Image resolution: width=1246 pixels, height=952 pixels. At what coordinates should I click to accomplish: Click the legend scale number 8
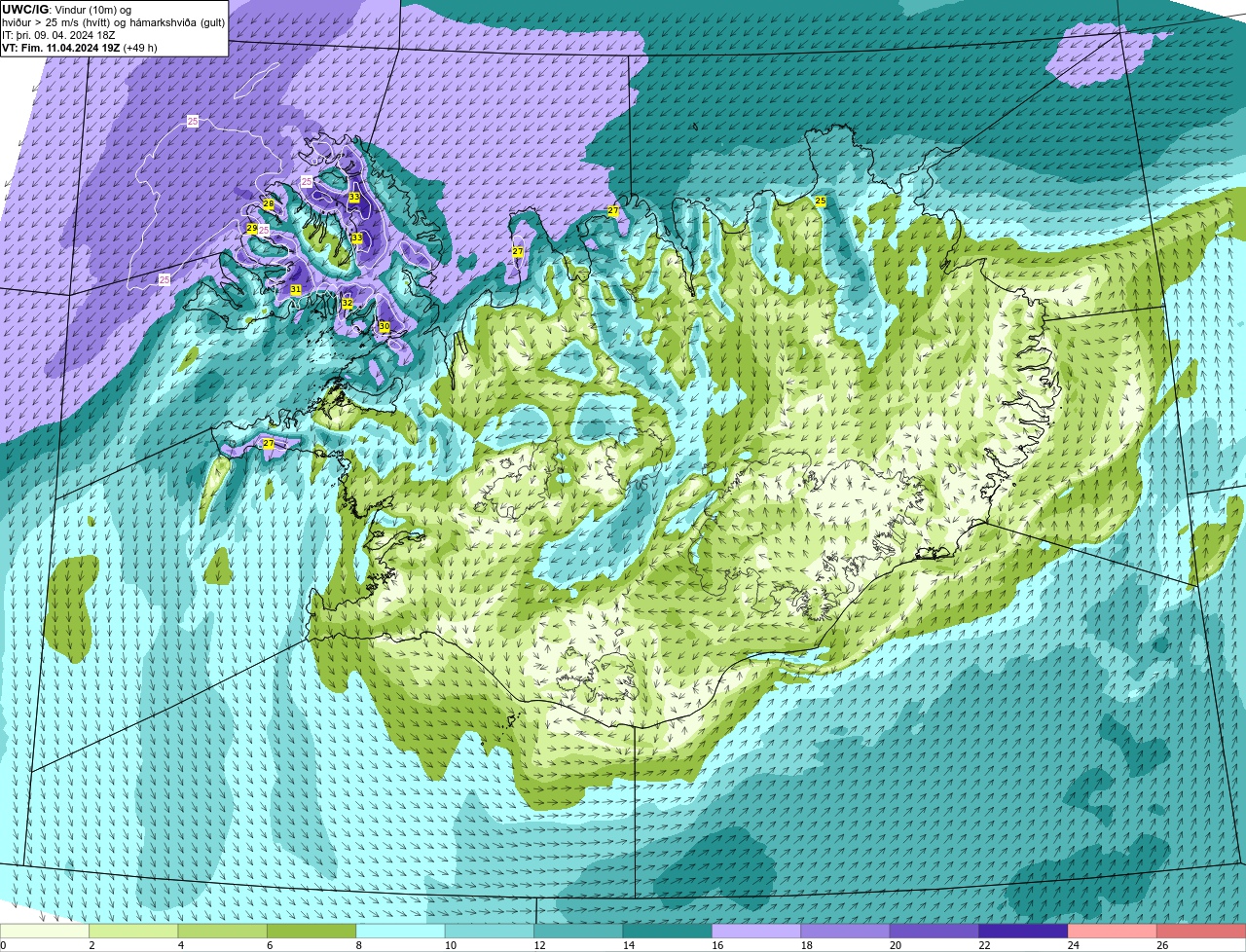pos(358,945)
